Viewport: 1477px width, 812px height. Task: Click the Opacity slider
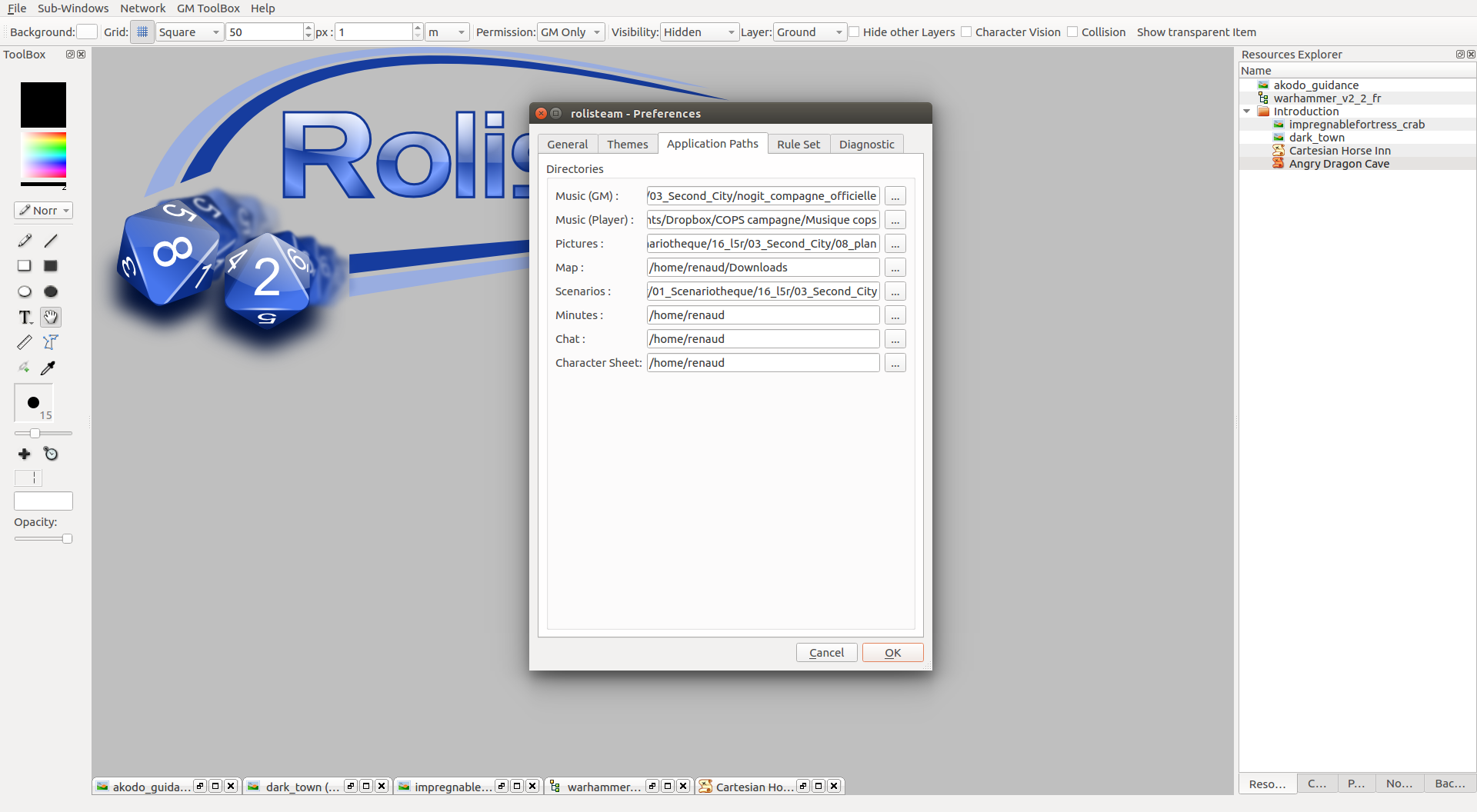click(x=43, y=539)
